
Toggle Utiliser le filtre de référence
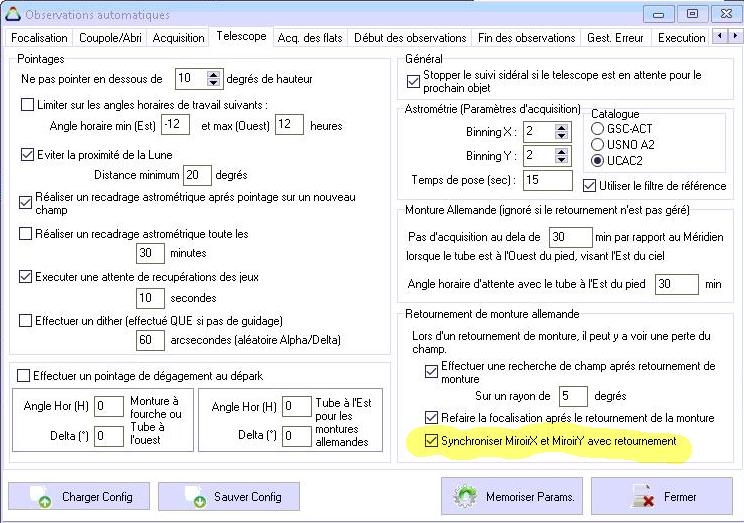(x=589, y=184)
